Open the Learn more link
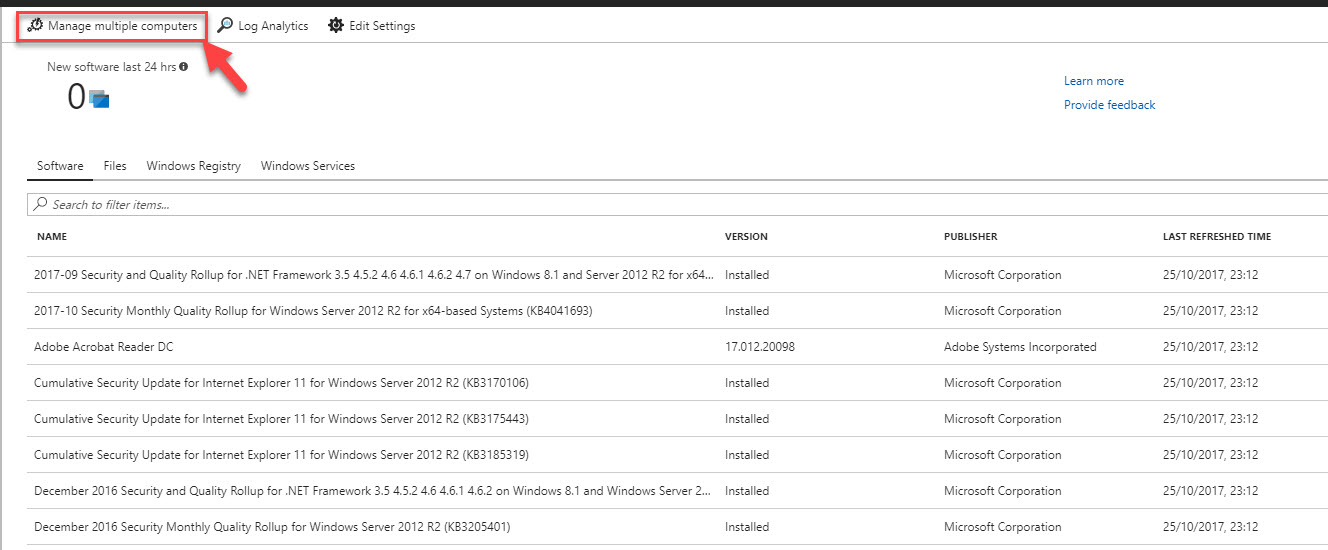Screen dimensions: 1328x550 [x=1094, y=81]
